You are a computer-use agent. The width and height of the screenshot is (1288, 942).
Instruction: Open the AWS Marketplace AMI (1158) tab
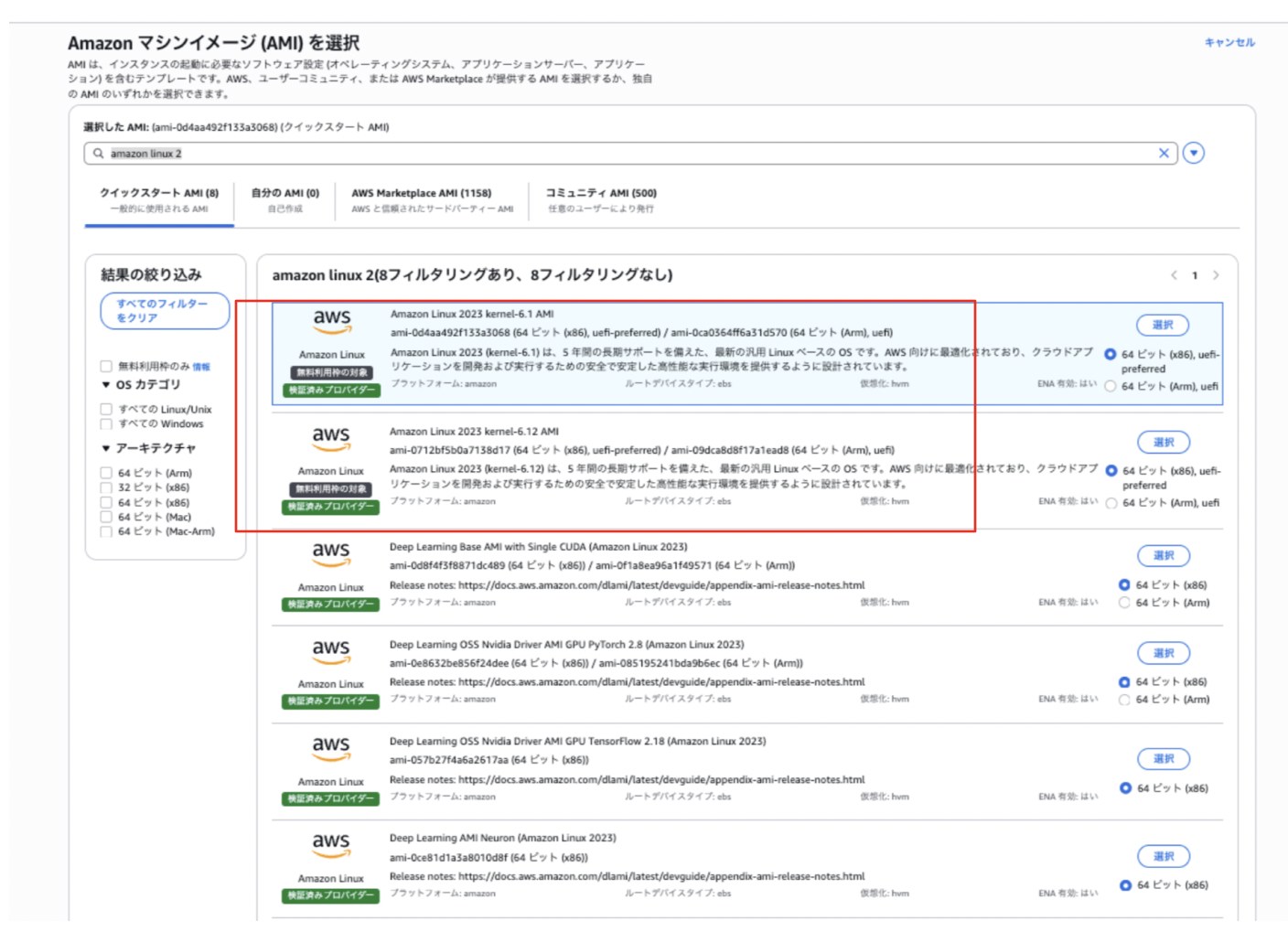(x=432, y=200)
